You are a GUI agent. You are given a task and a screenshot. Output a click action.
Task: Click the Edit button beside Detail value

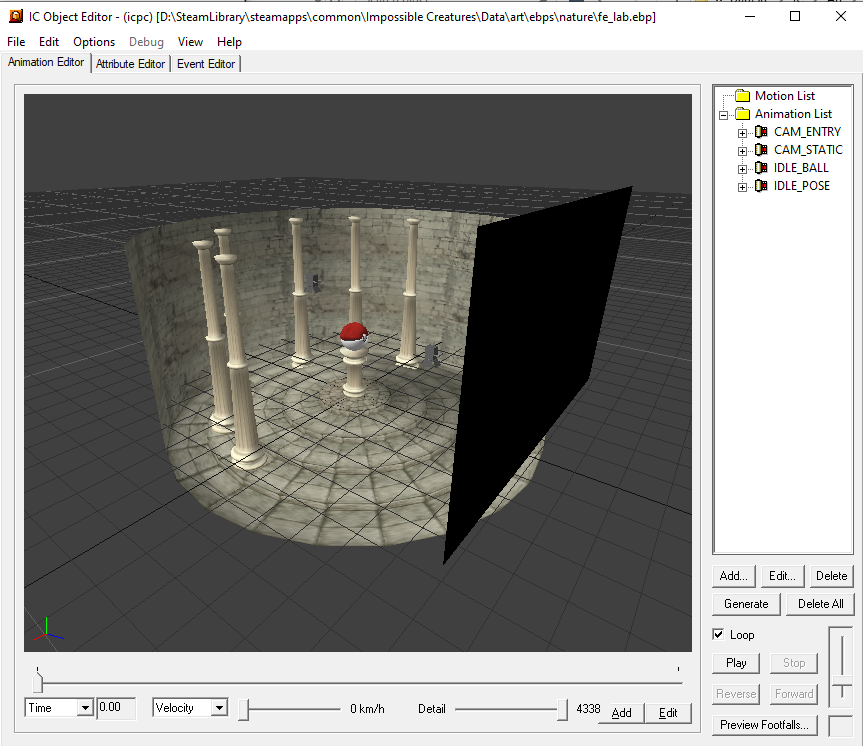click(668, 713)
